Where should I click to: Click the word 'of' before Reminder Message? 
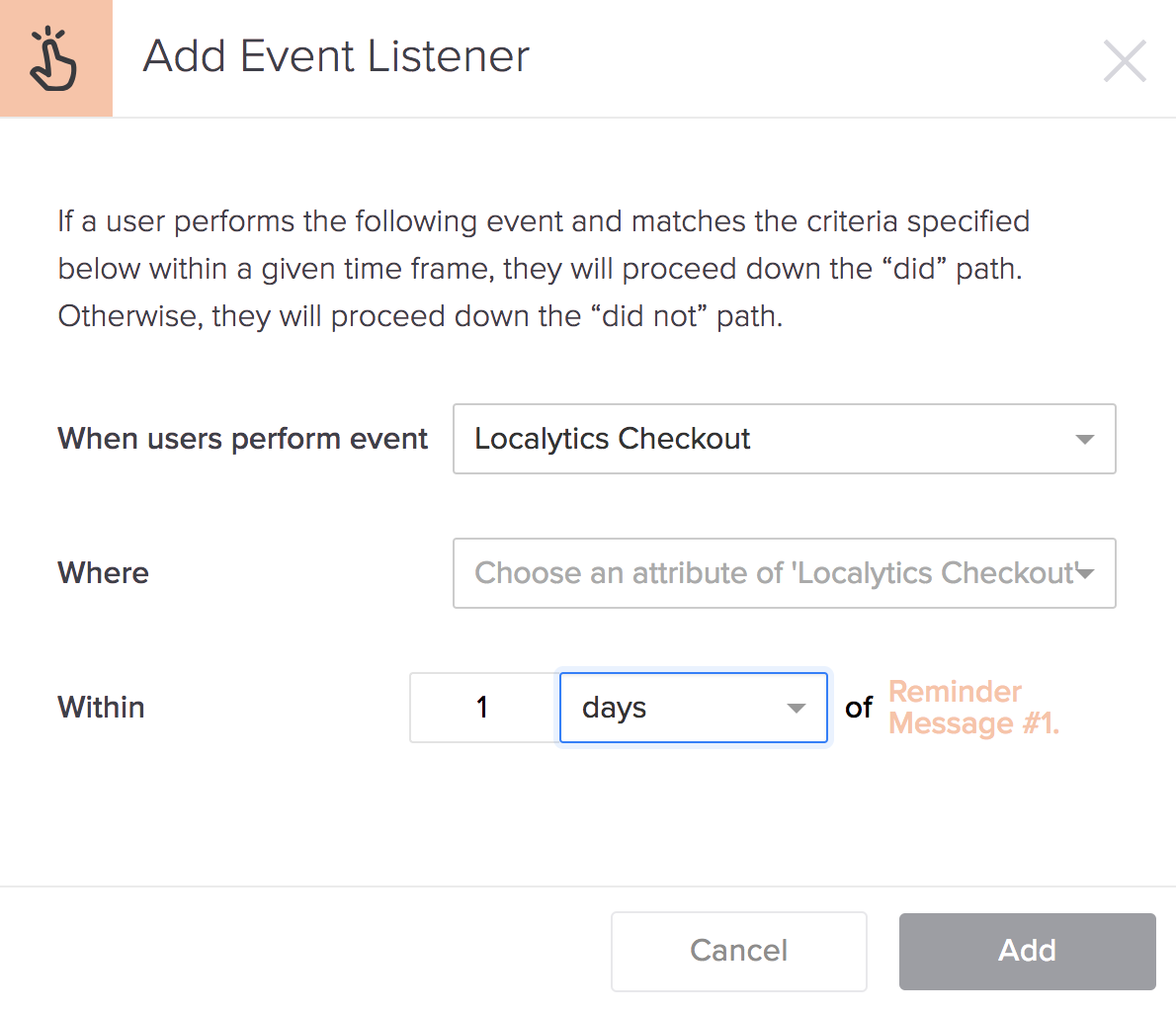click(x=859, y=708)
